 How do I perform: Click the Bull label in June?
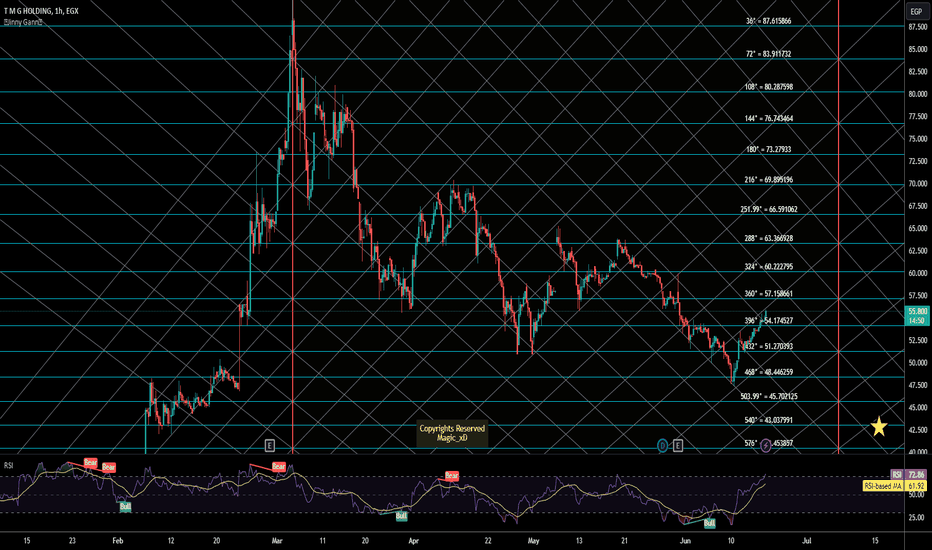point(709,523)
